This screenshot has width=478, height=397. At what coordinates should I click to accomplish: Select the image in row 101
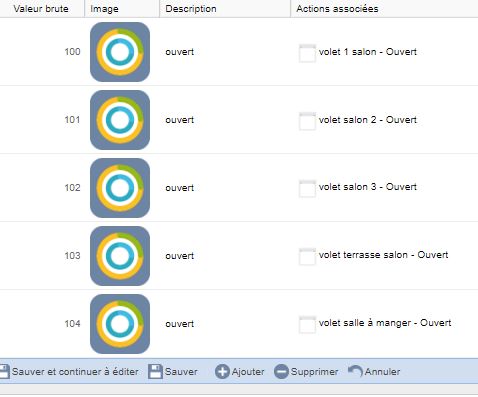point(120,120)
